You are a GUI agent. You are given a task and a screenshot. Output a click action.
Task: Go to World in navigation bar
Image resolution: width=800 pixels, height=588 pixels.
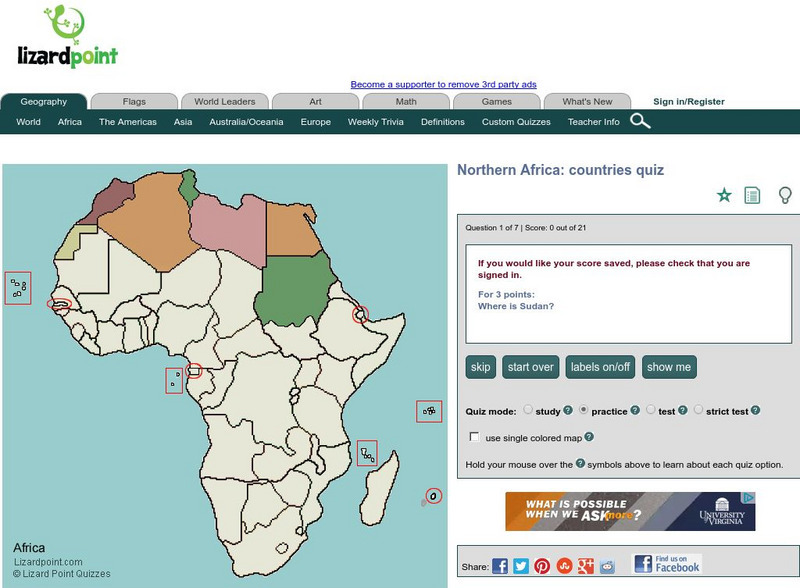(28, 122)
